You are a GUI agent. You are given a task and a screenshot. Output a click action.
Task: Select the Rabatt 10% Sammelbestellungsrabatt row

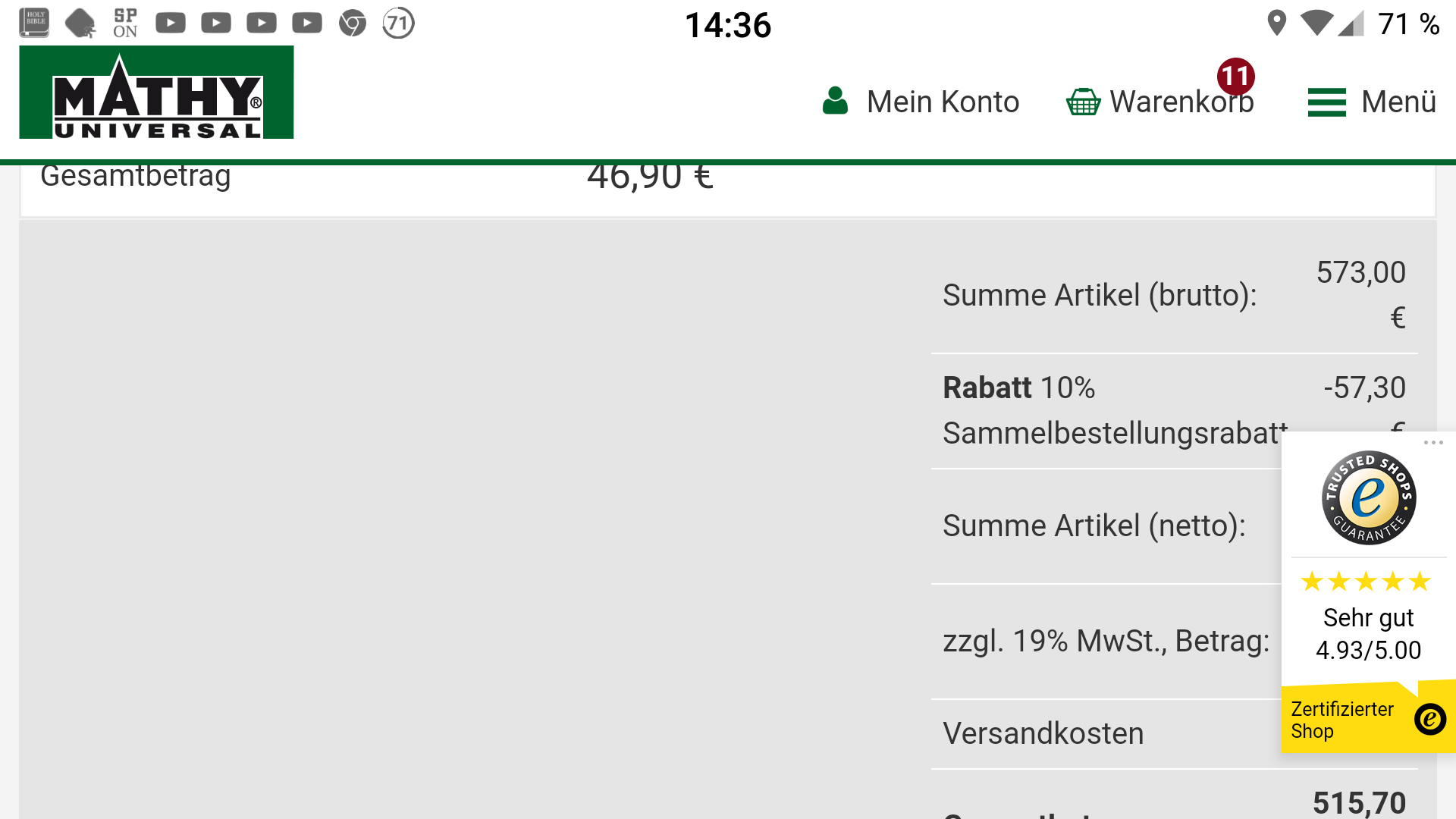pos(1115,410)
